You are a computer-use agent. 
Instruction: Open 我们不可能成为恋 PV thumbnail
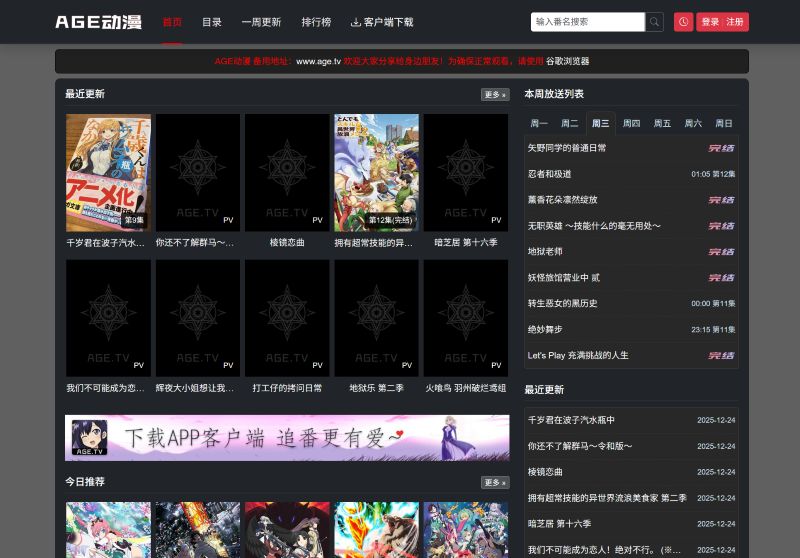pos(108,318)
